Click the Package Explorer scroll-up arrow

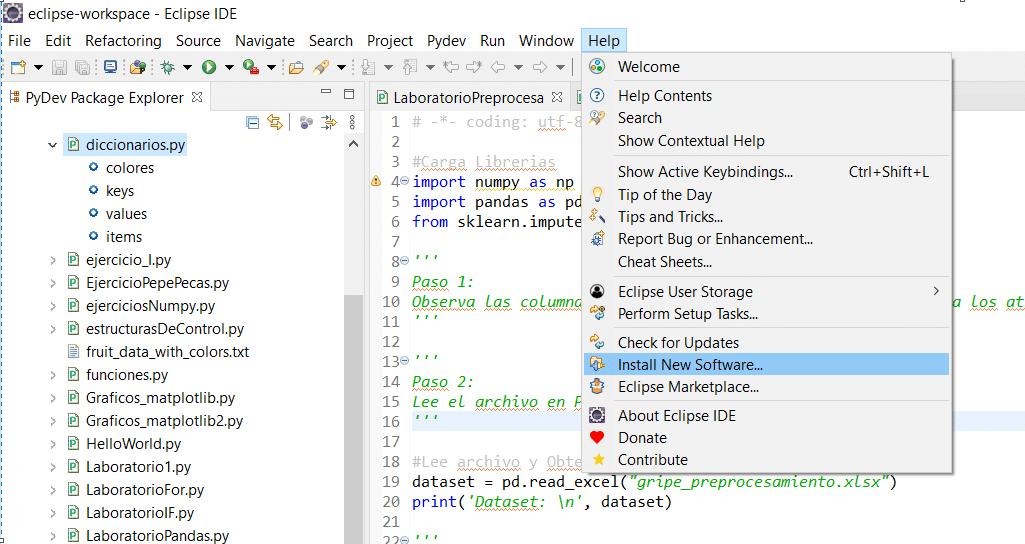click(x=353, y=144)
